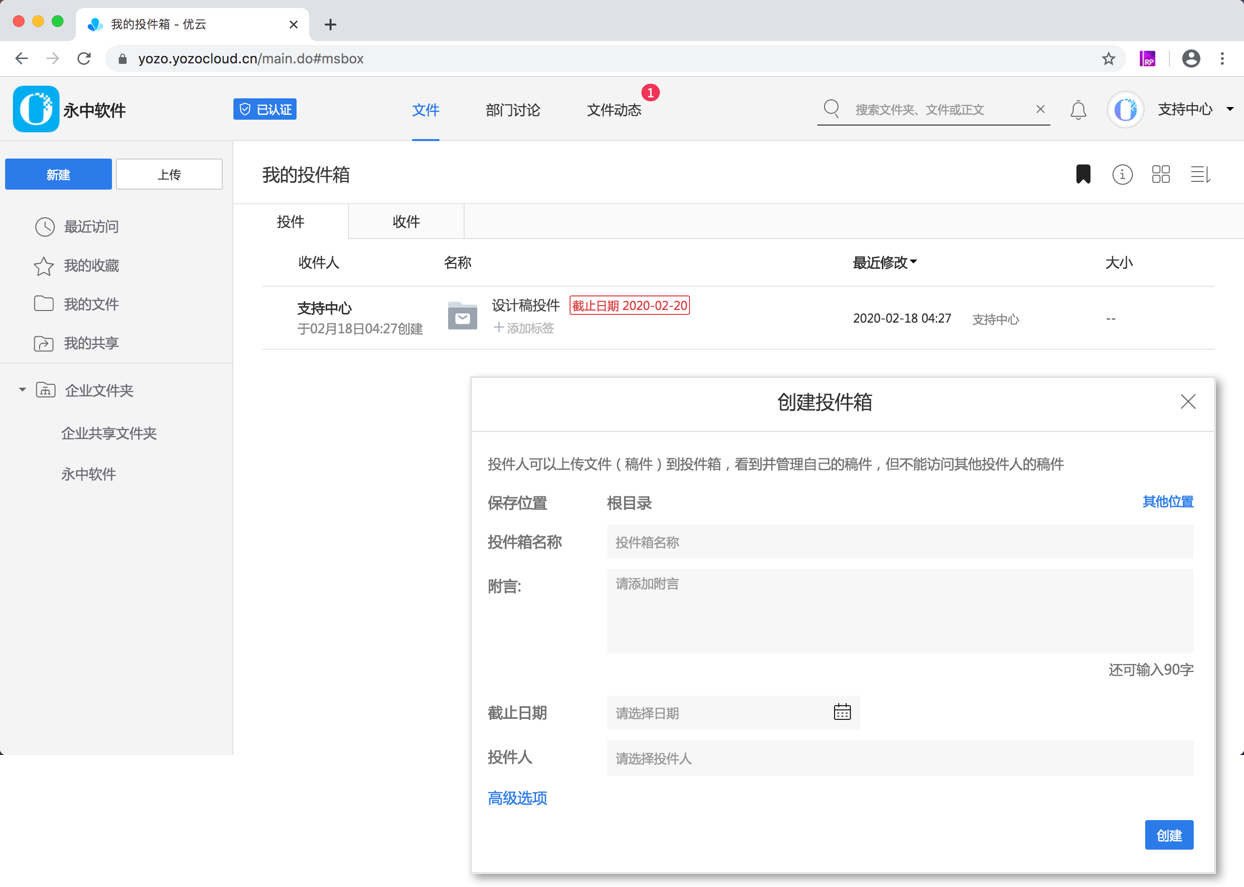Focus the 投件箱名称 input field

click(900, 542)
